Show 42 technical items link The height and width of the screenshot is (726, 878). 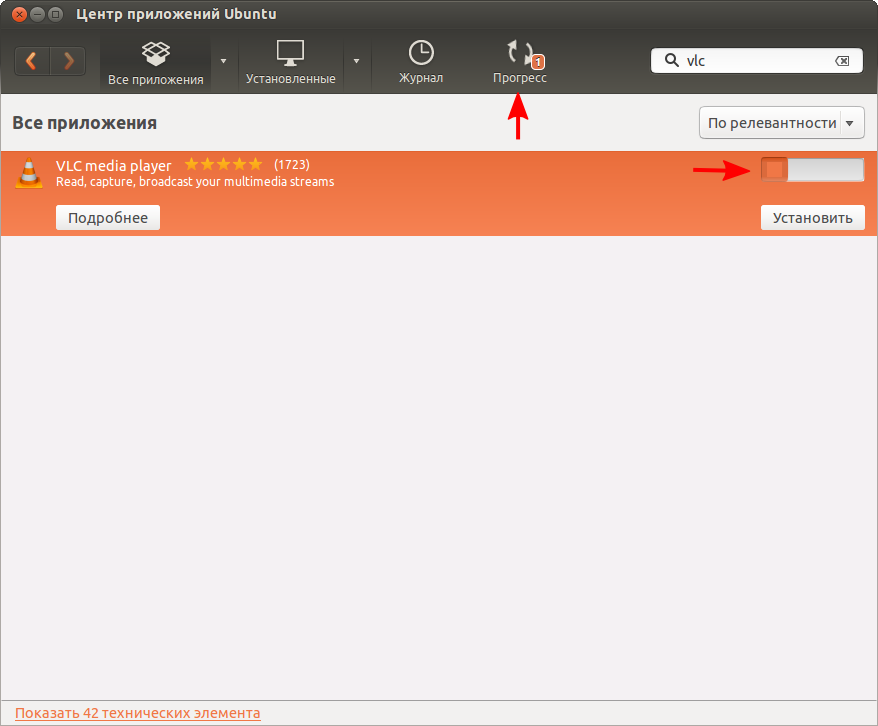(x=138, y=713)
